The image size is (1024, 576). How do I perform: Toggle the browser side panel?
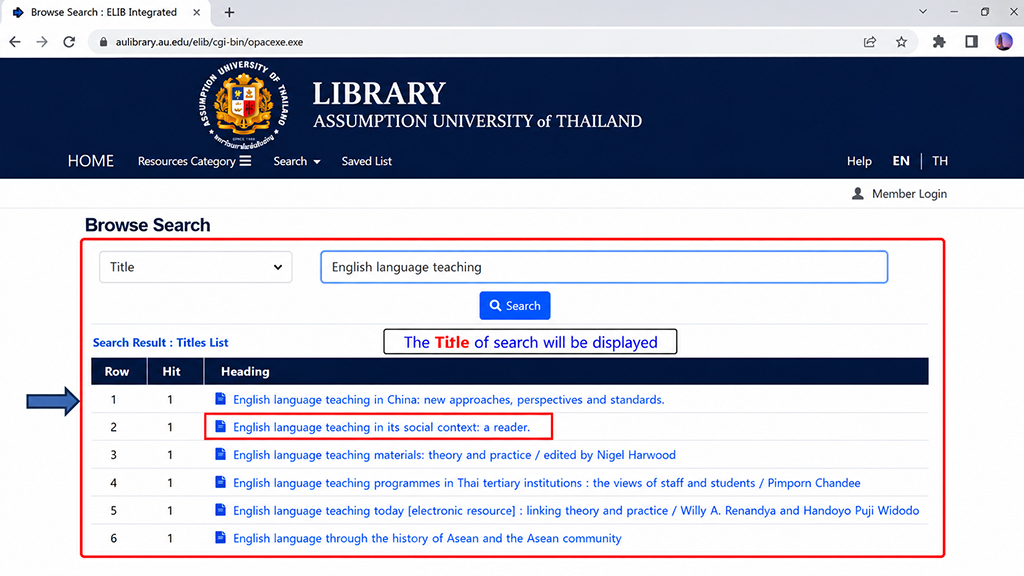pyautogui.click(x=971, y=42)
